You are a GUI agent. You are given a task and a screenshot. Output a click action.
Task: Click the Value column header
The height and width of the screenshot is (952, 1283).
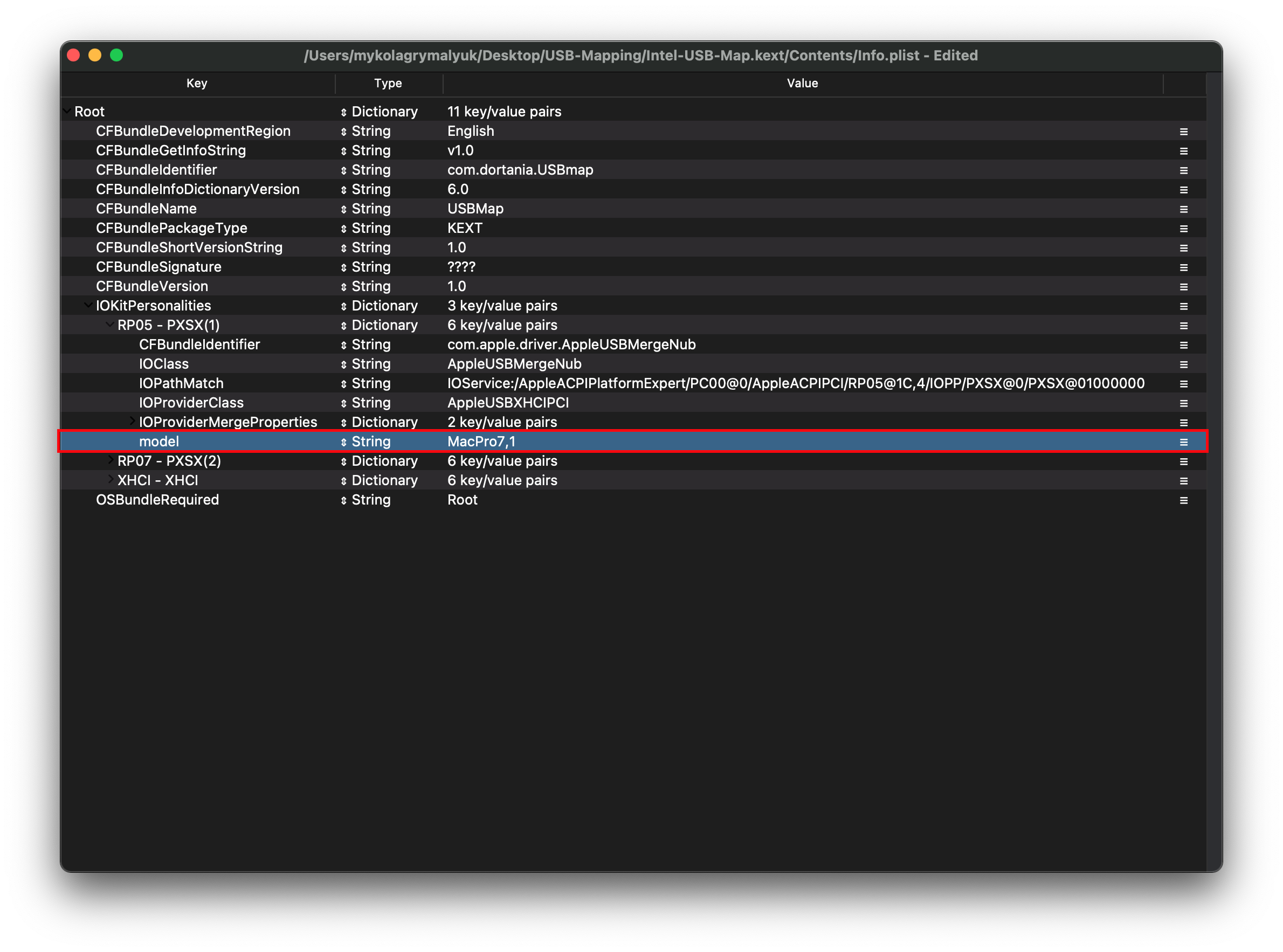tap(802, 83)
